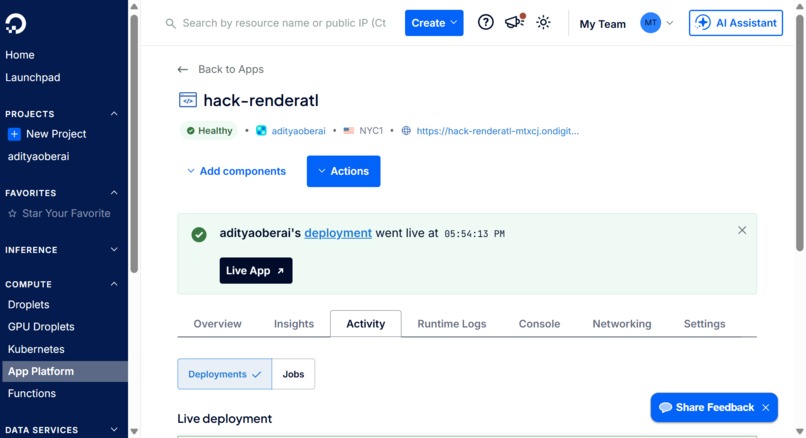Viewport: 806px width, 438px height.
Task: Click the adityaoberai project icon
Action: coord(261,131)
